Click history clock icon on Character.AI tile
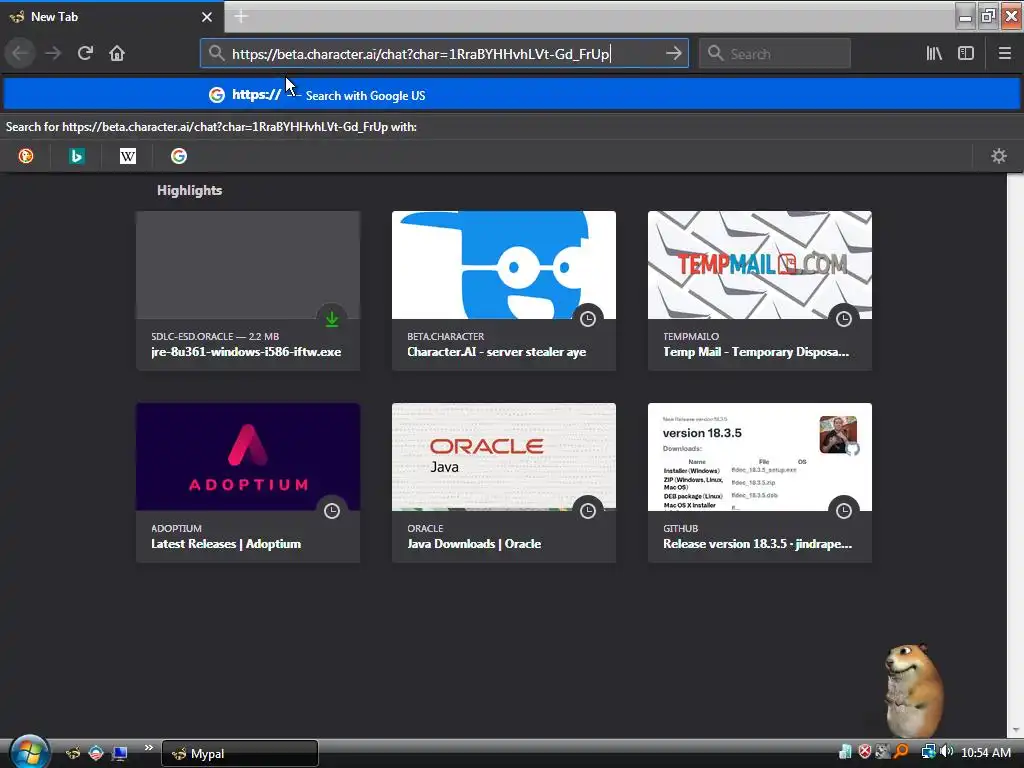 click(x=588, y=319)
